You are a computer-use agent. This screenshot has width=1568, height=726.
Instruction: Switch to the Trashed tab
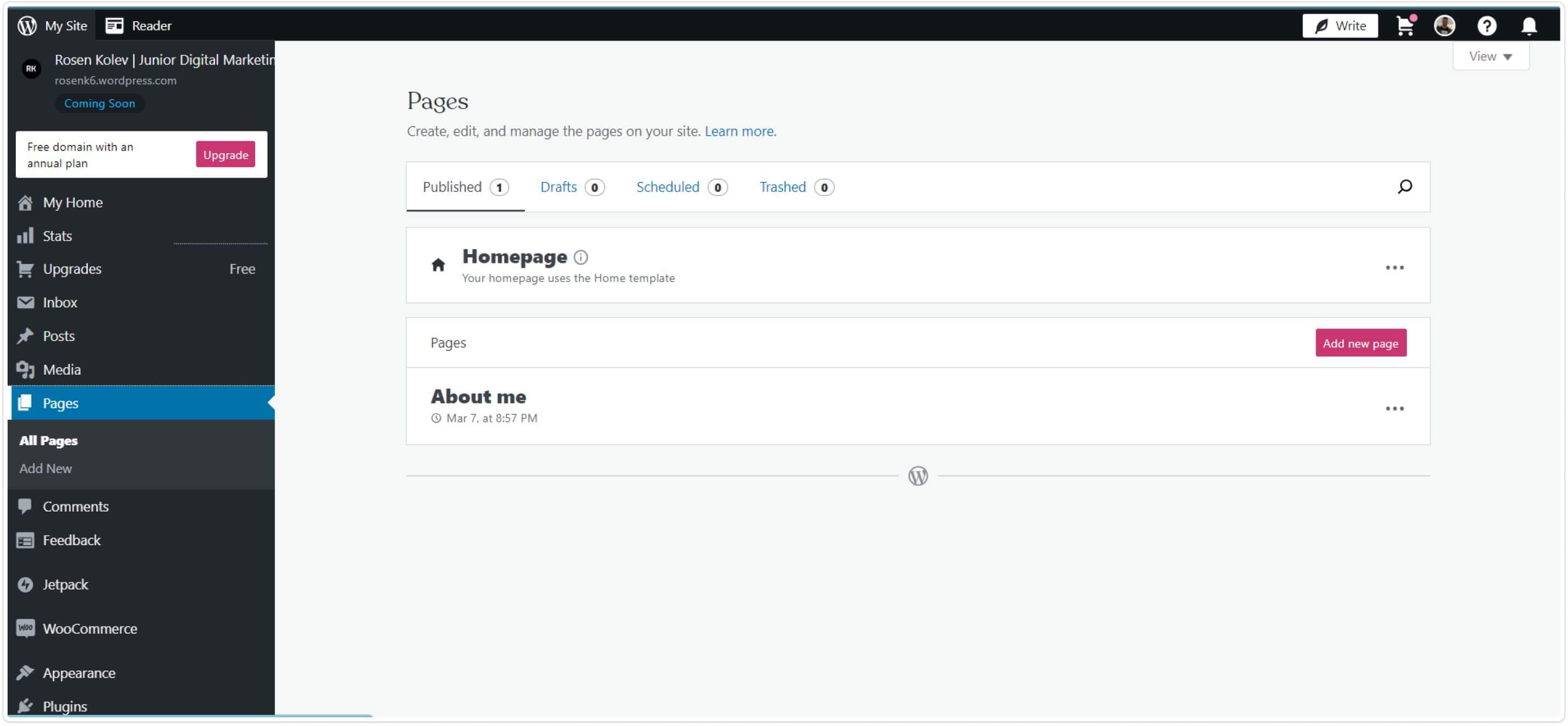796,187
